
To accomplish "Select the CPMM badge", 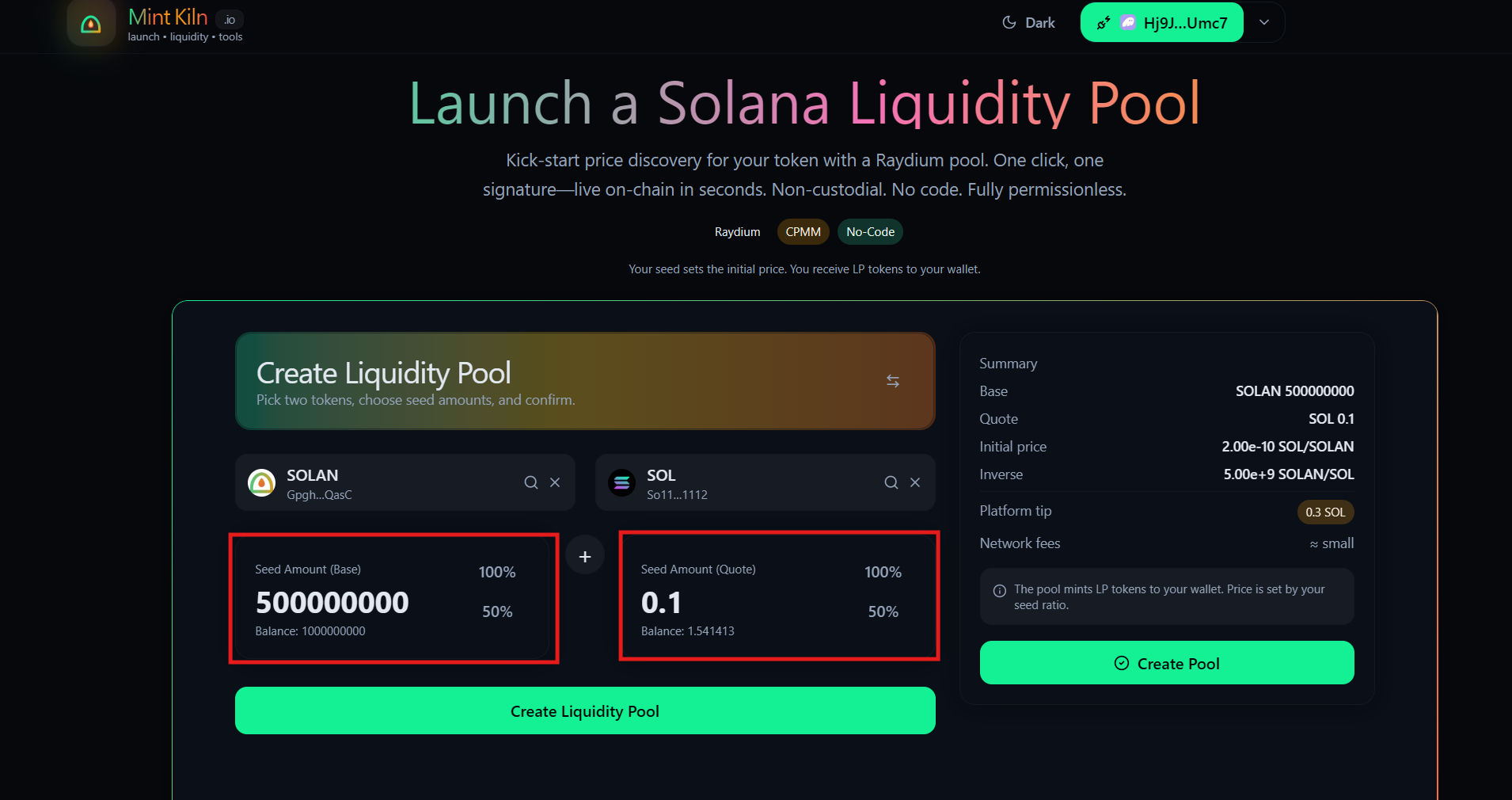I will (x=802, y=231).
